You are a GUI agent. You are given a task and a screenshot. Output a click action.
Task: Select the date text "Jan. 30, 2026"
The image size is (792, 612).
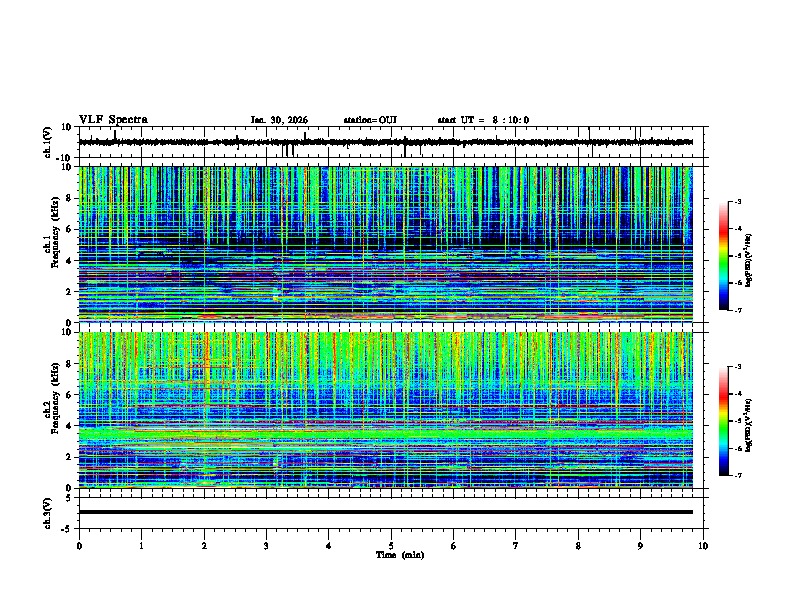(279, 120)
